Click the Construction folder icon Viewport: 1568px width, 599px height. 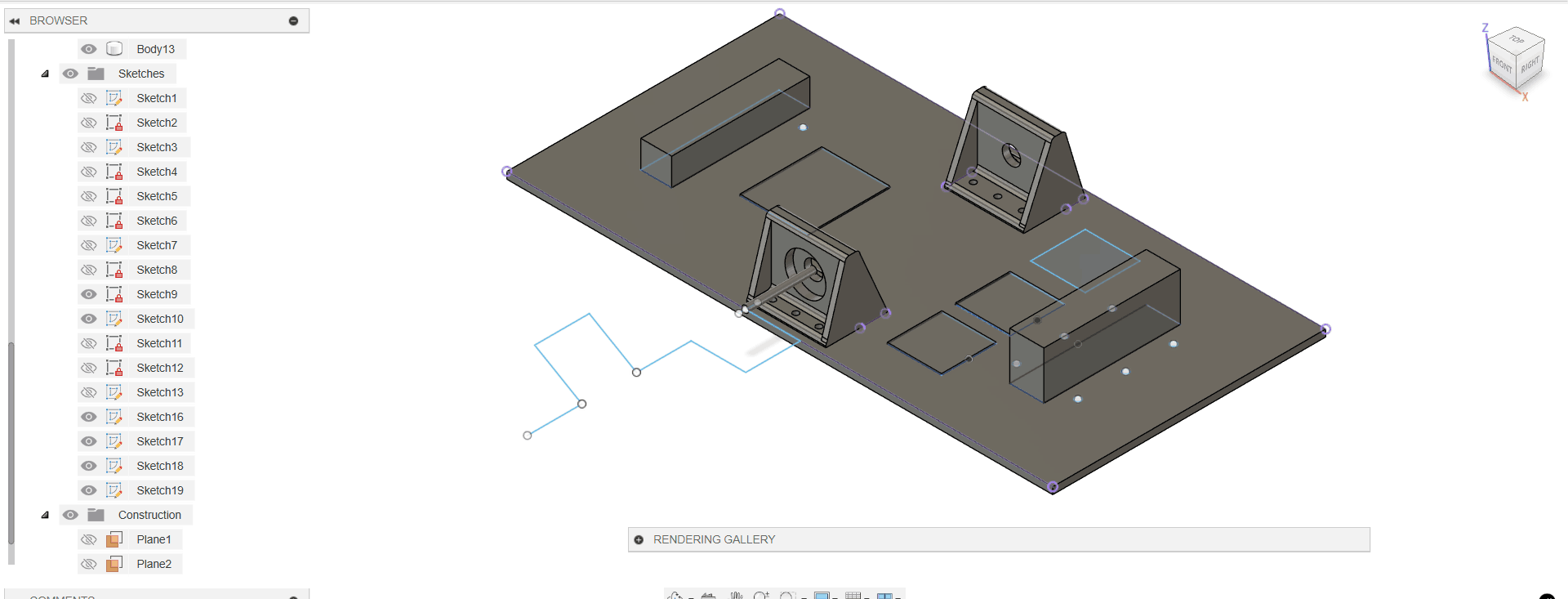pos(96,515)
